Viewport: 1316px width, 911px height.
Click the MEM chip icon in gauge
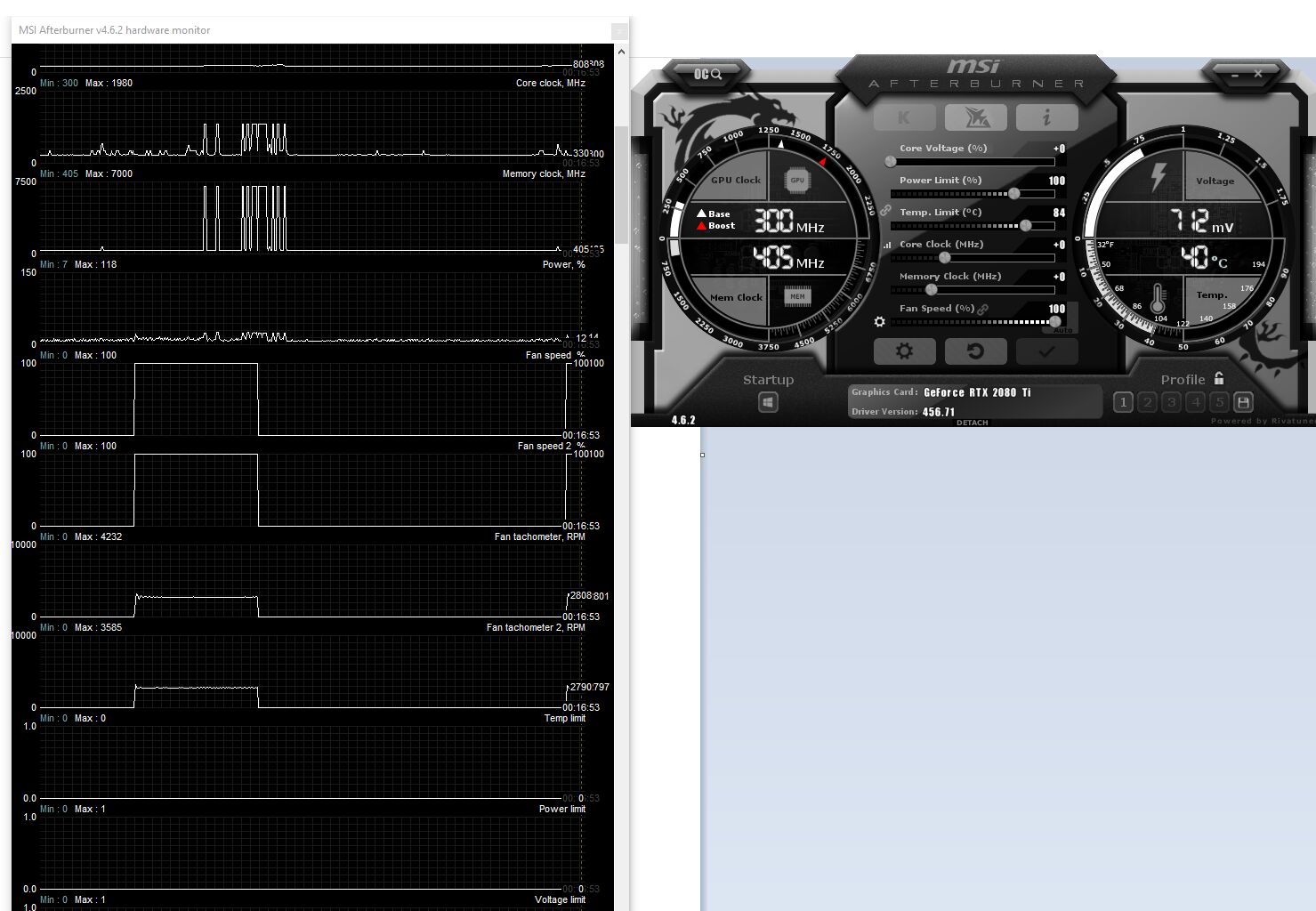pos(797,296)
